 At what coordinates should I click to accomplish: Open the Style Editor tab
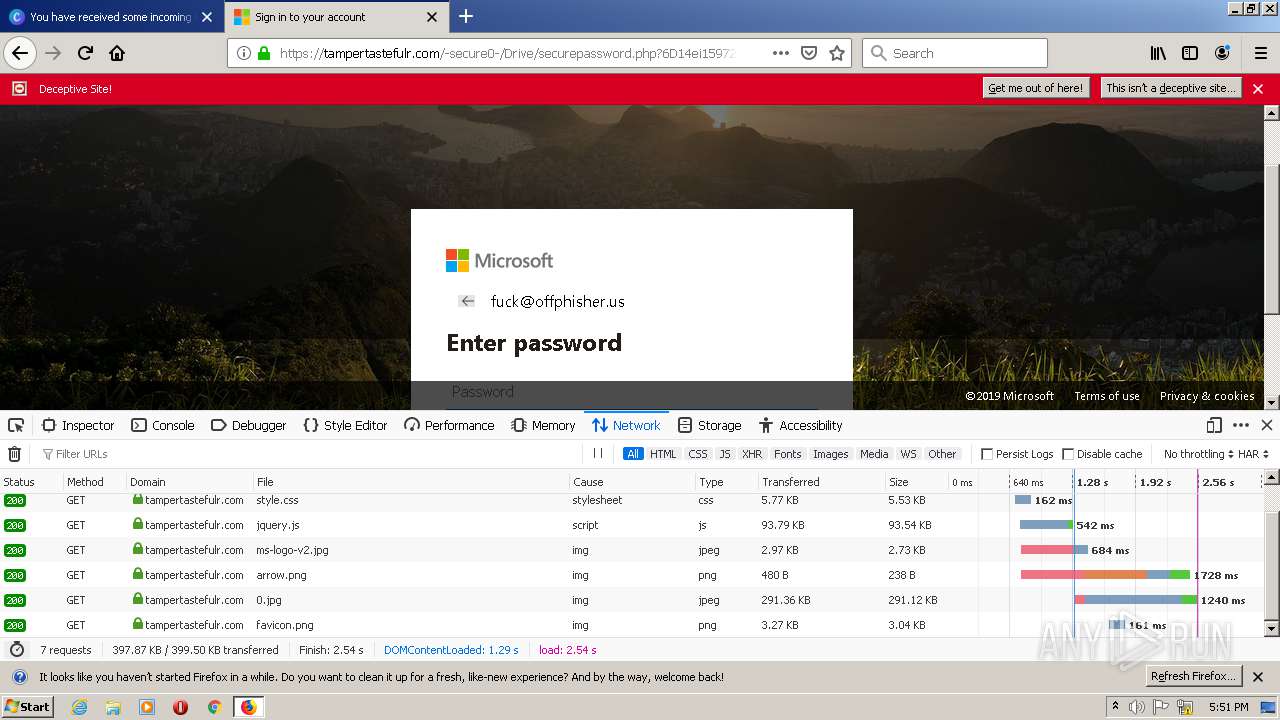point(345,425)
